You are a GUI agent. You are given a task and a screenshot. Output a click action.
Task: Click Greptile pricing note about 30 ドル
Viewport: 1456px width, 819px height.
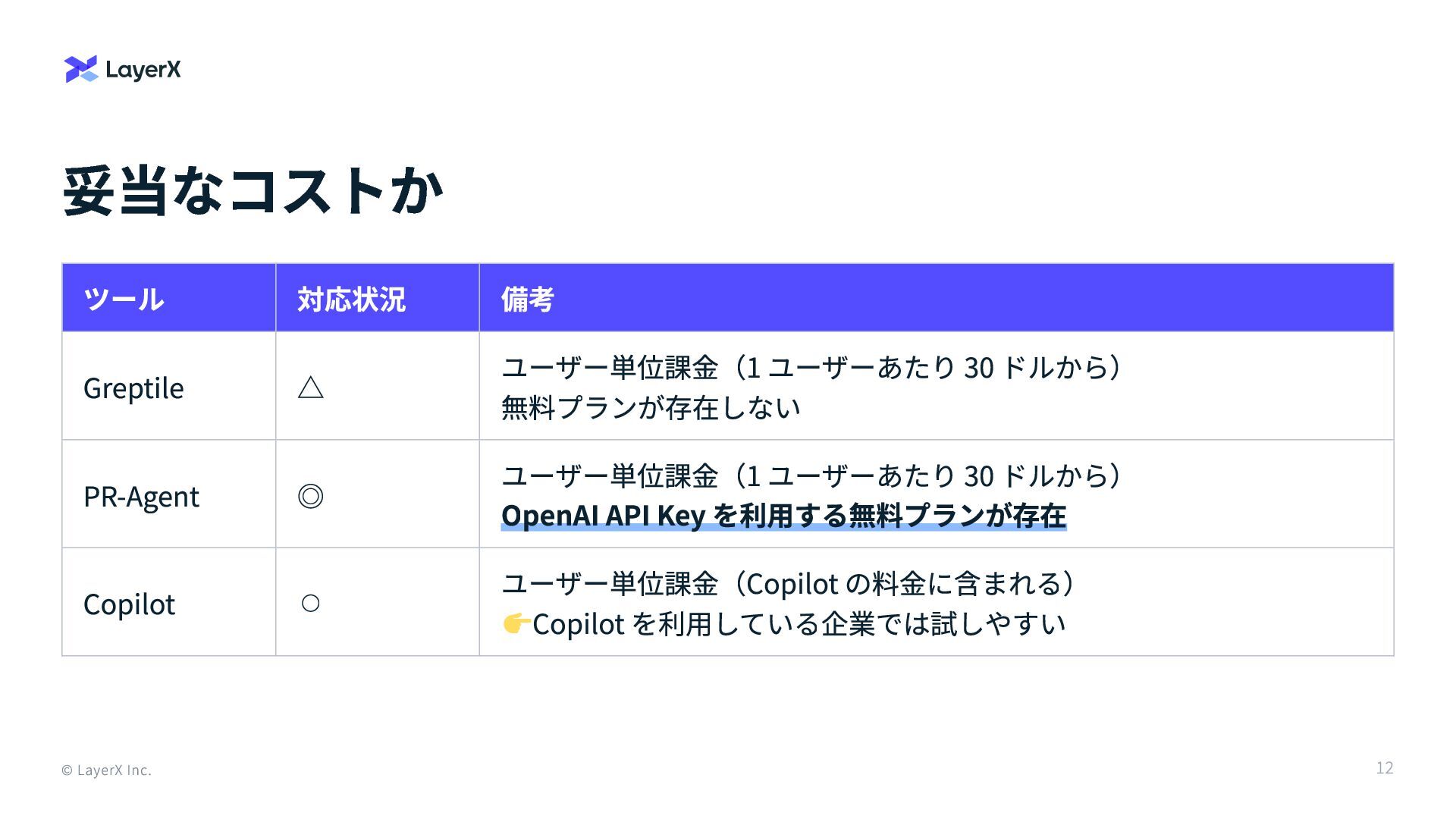coord(811,368)
